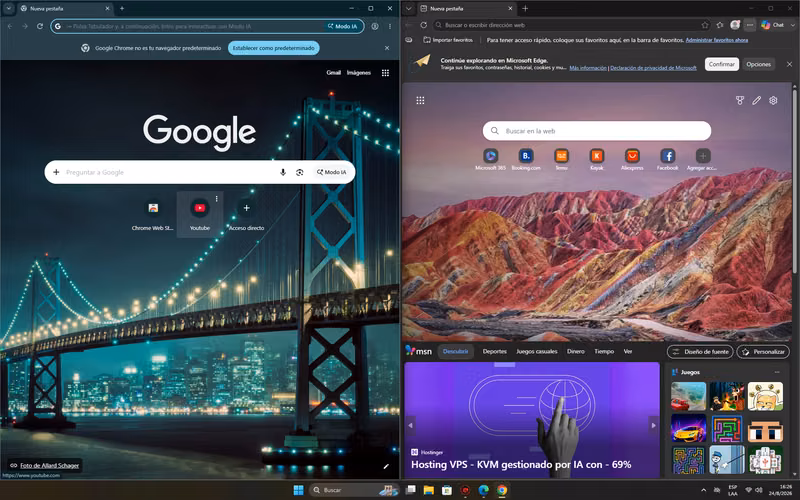Image resolution: width=800 pixels, height=500 pixels.
Task: Focus the Buscar en la web box
Action: coord(596,131)
